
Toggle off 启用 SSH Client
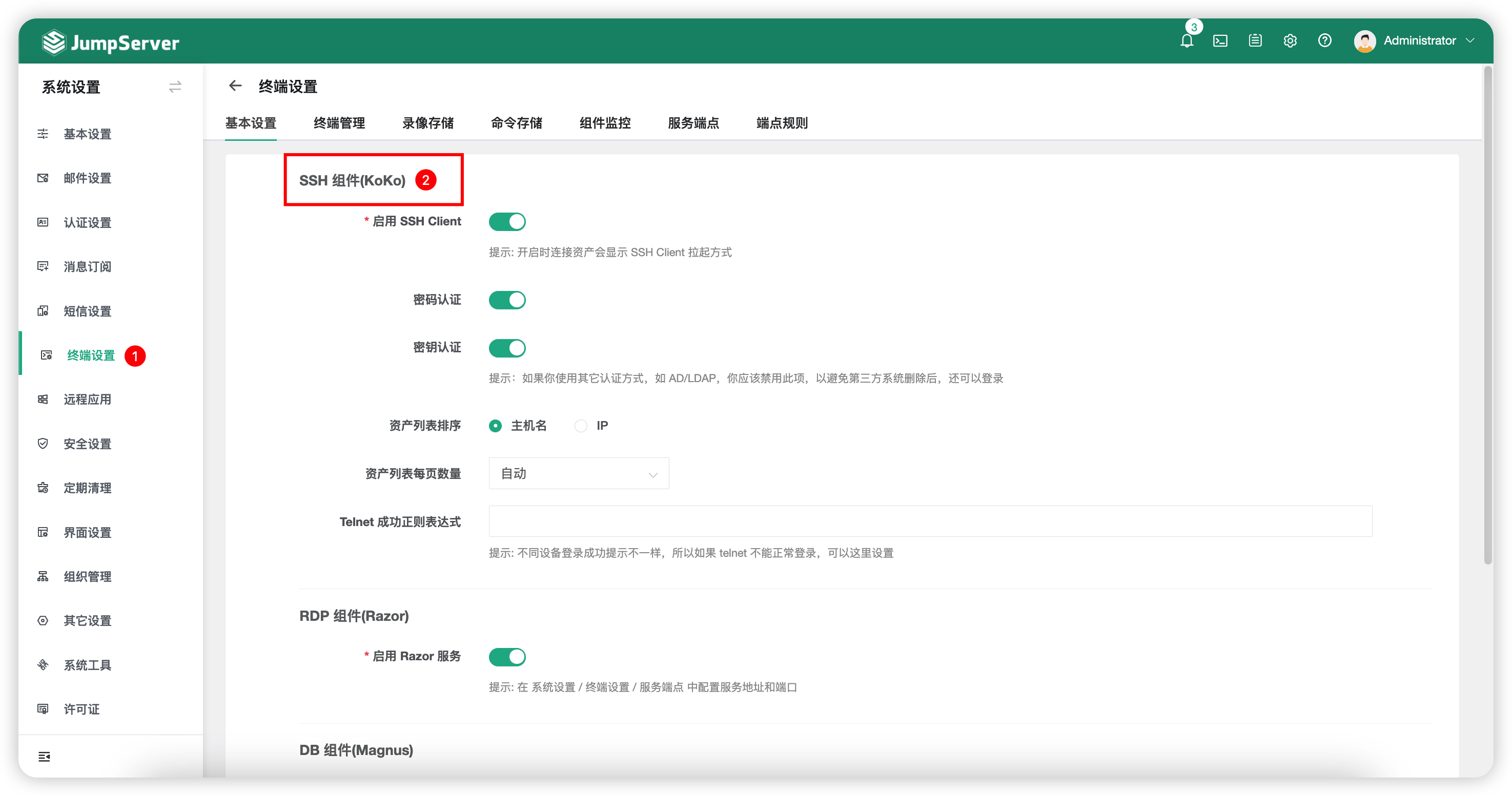[x=507, y=221]
